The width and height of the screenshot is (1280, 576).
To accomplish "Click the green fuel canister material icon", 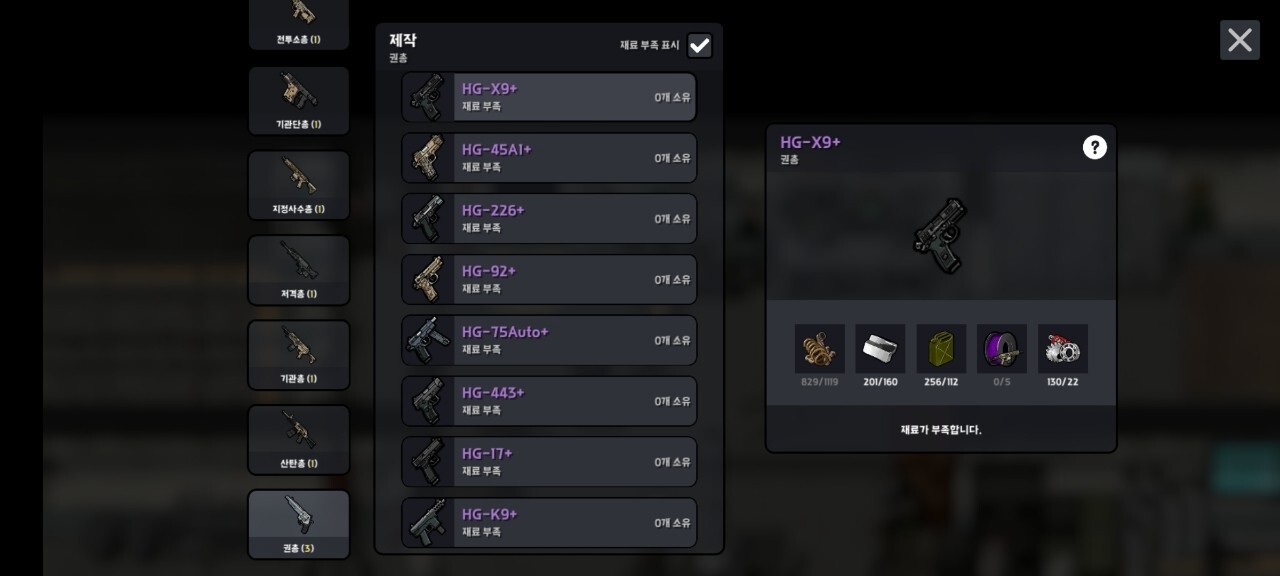I will click(941, 349).
